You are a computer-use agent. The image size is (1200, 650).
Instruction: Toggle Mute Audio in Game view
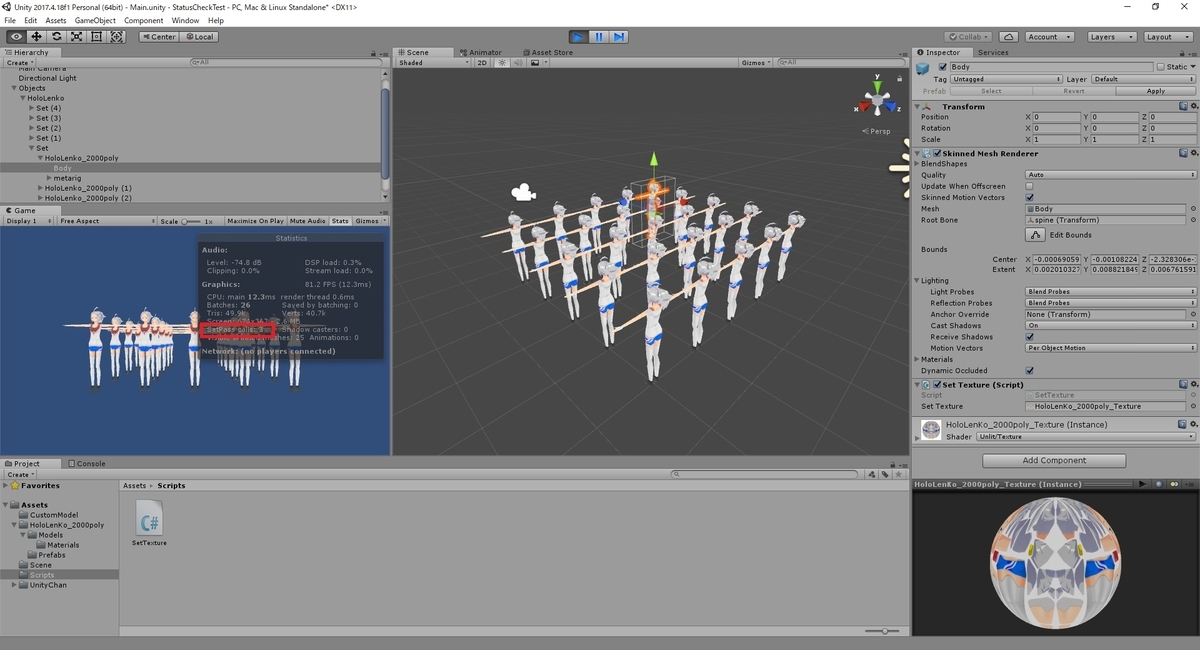click(x=308, y=221)
